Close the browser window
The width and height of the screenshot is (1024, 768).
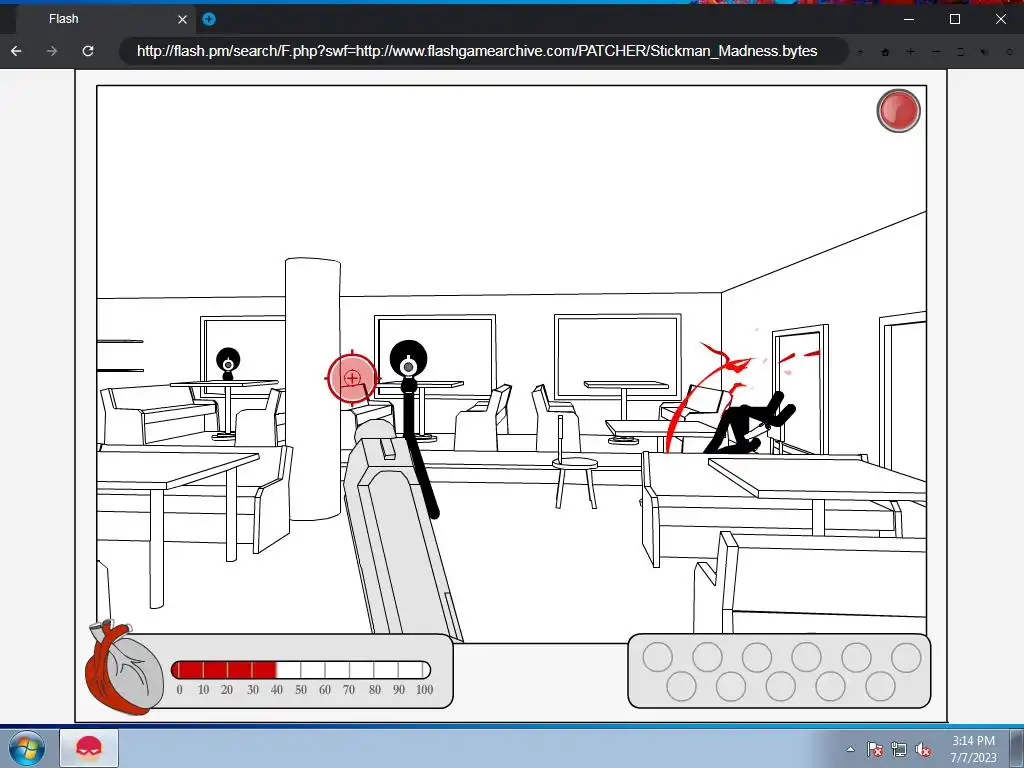point(1000,19)
